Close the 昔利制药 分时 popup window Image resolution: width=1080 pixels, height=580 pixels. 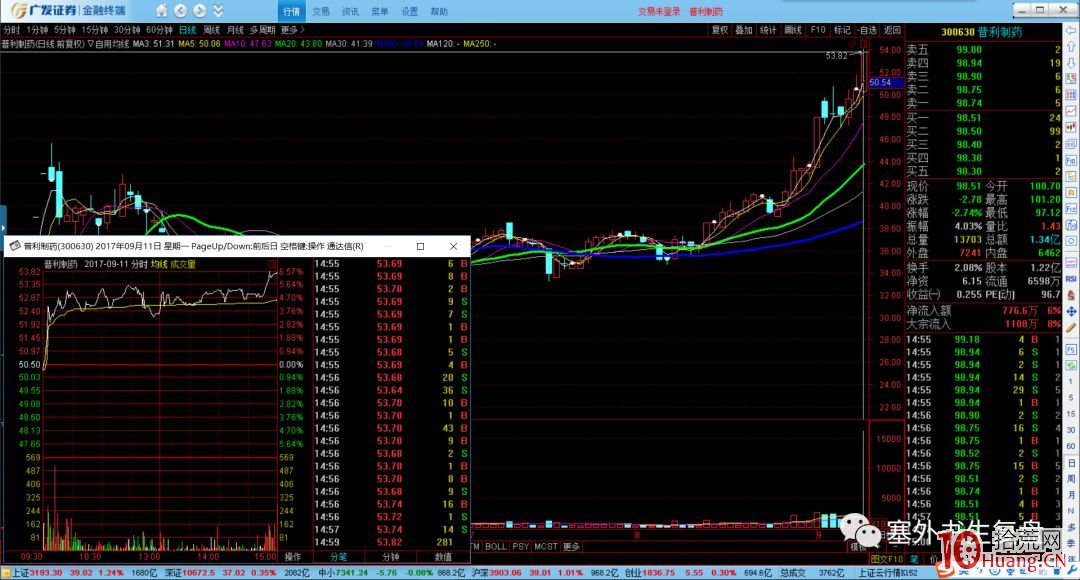453,247
